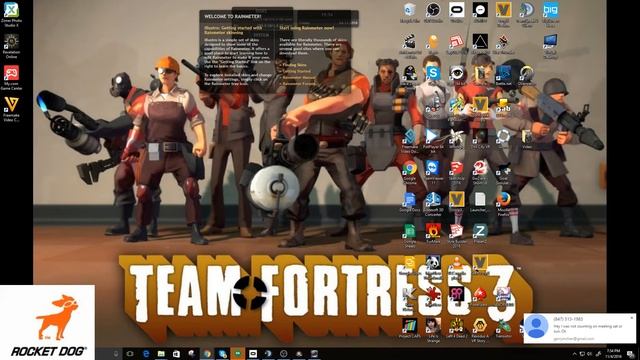The height and width of the screenshot is (360, 640).
Task: Open the clapperboard video desktop shortcut
Action: (409, 46)
